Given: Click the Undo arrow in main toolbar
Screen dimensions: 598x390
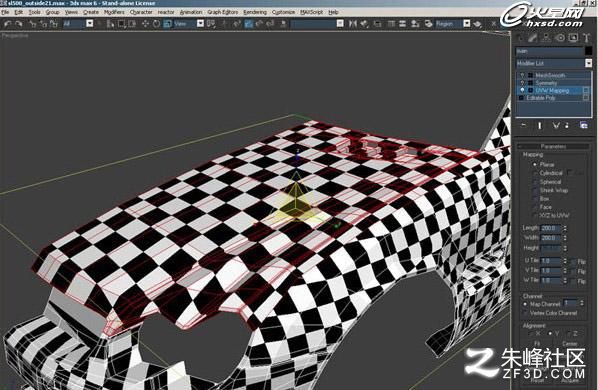Looking at the screenshot, I should pos(8,24).
